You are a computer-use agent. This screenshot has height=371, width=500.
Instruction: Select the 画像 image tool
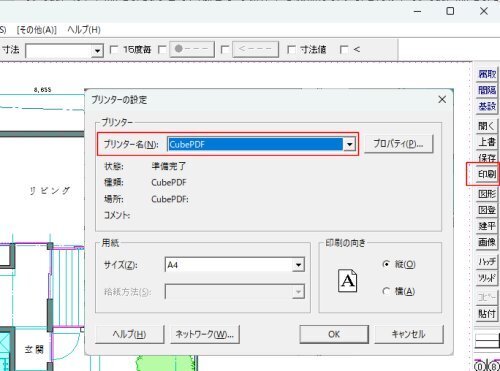coord(487,242)
